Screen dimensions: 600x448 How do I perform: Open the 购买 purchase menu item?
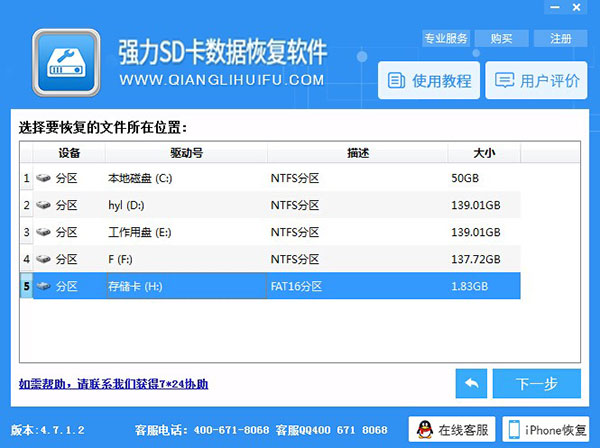click(501, 38)
